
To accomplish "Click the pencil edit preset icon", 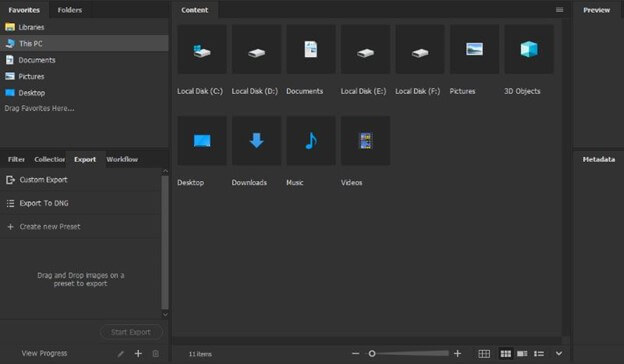I will tap(121, 354).
